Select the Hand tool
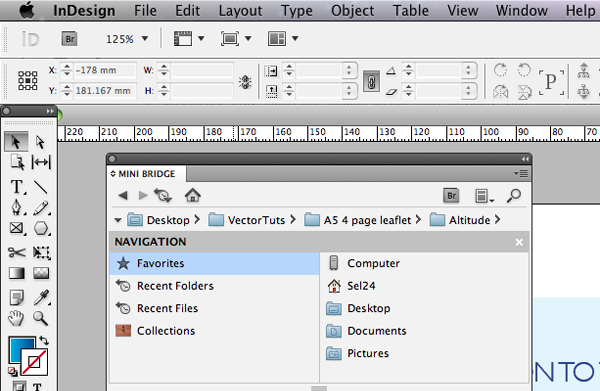Screen dimensions: 600x391 pyautogui.click(x=16, y=318)
